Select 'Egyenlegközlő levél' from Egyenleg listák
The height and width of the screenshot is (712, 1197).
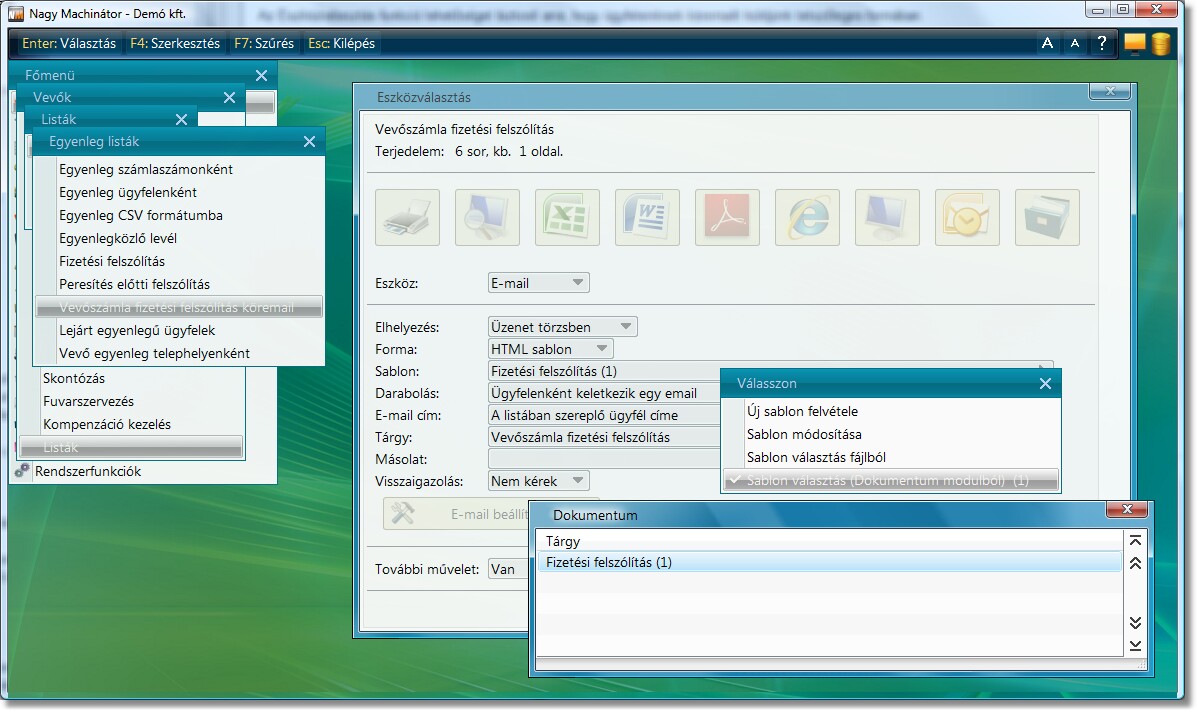[x=118, y=238]
